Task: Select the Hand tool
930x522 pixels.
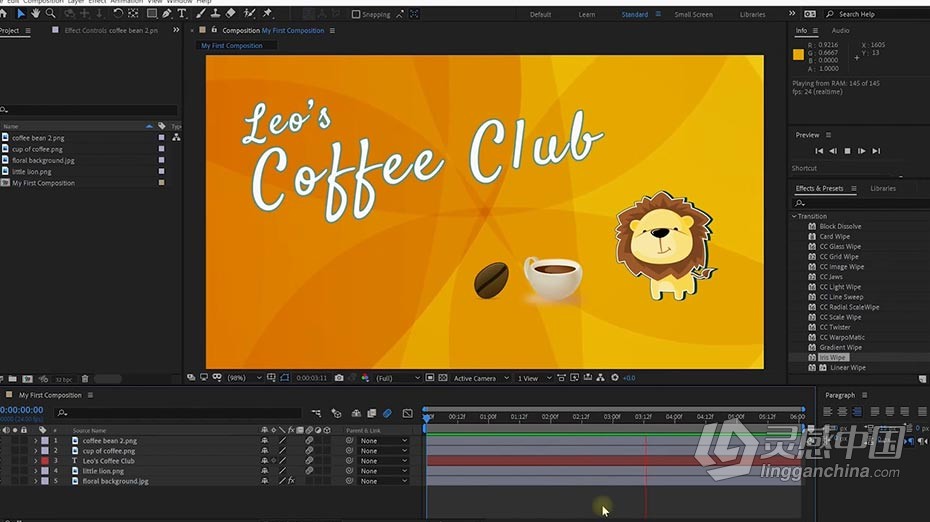Action: click(36, 13)
